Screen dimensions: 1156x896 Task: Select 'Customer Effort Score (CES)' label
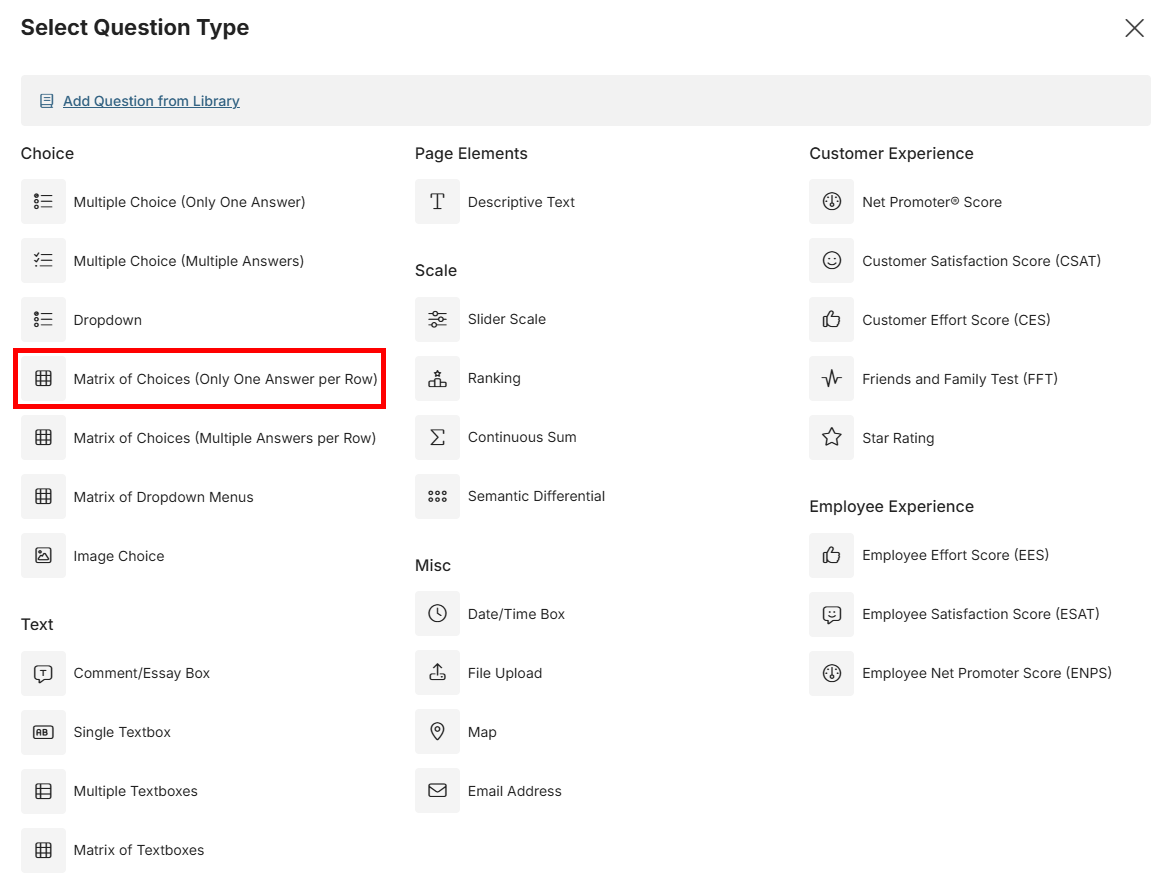[x=956, y=320]
